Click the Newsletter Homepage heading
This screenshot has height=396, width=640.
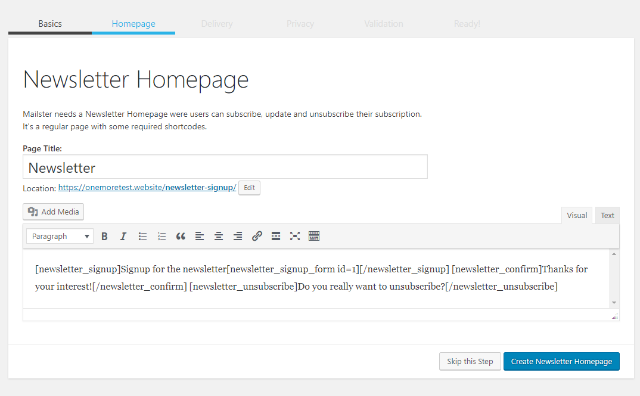[x=136, y=80]
